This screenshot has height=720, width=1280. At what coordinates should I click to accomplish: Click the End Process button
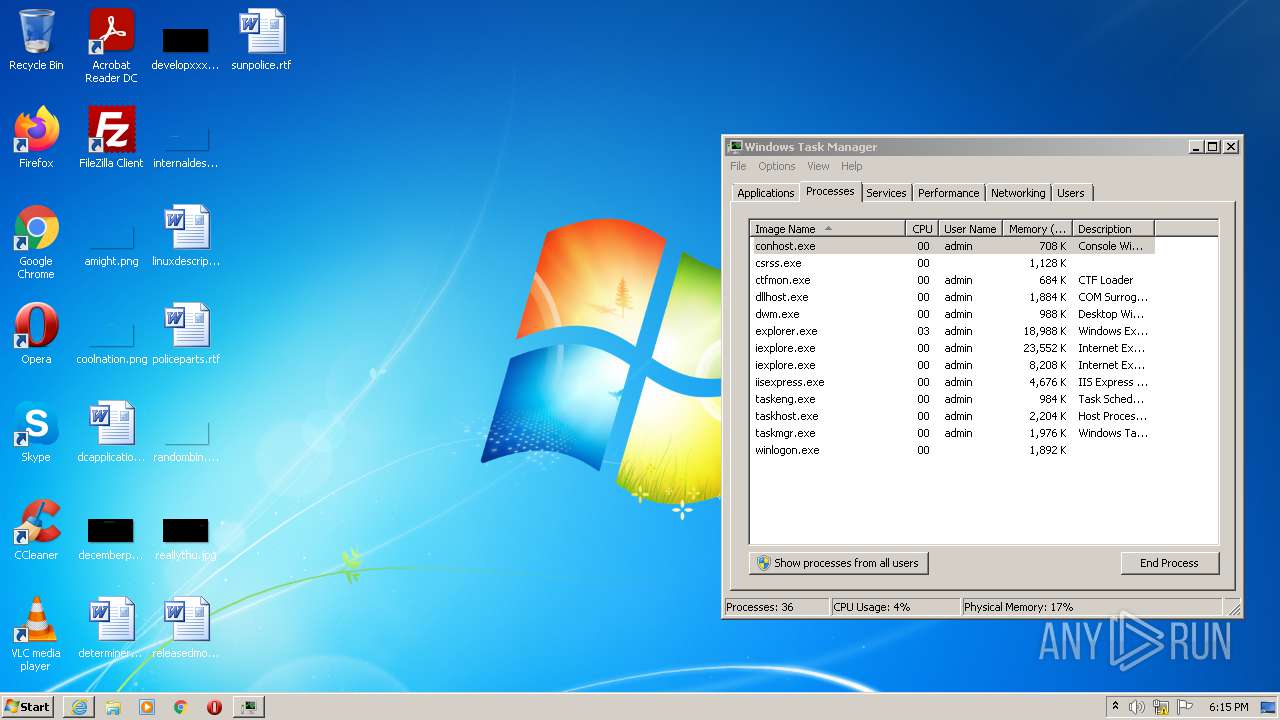1169,563
